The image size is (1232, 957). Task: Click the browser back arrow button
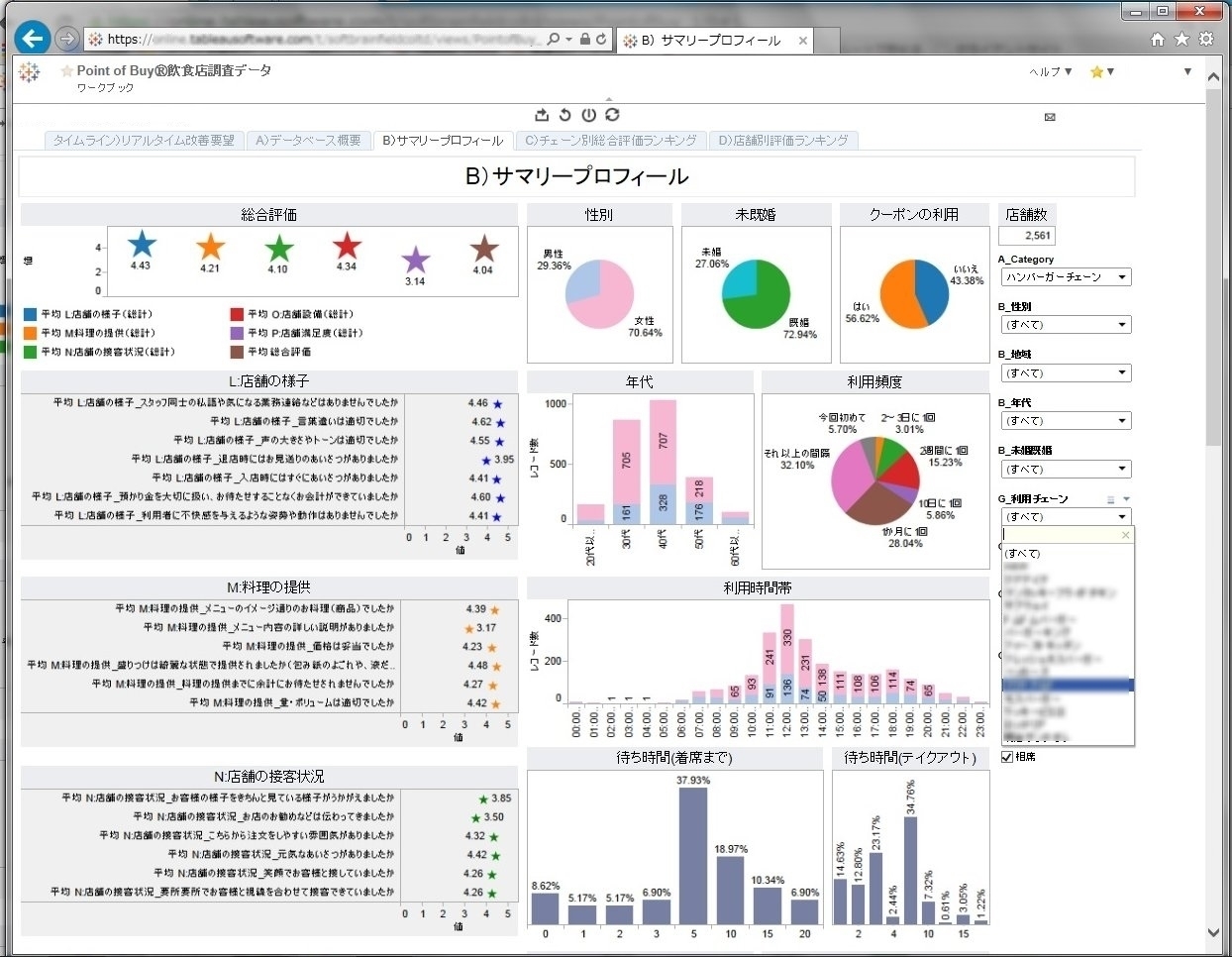pyautogui.click(x=33, y=39)
